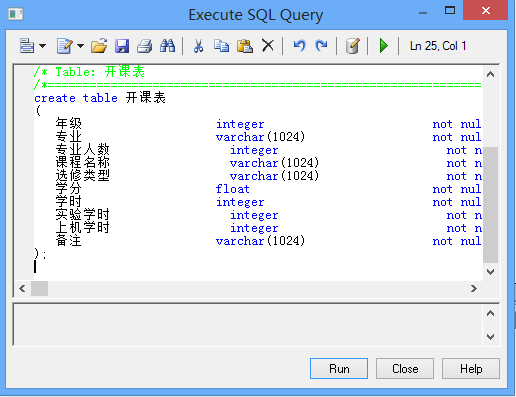Open the editor menu dropdown arrow

(42, 46)
